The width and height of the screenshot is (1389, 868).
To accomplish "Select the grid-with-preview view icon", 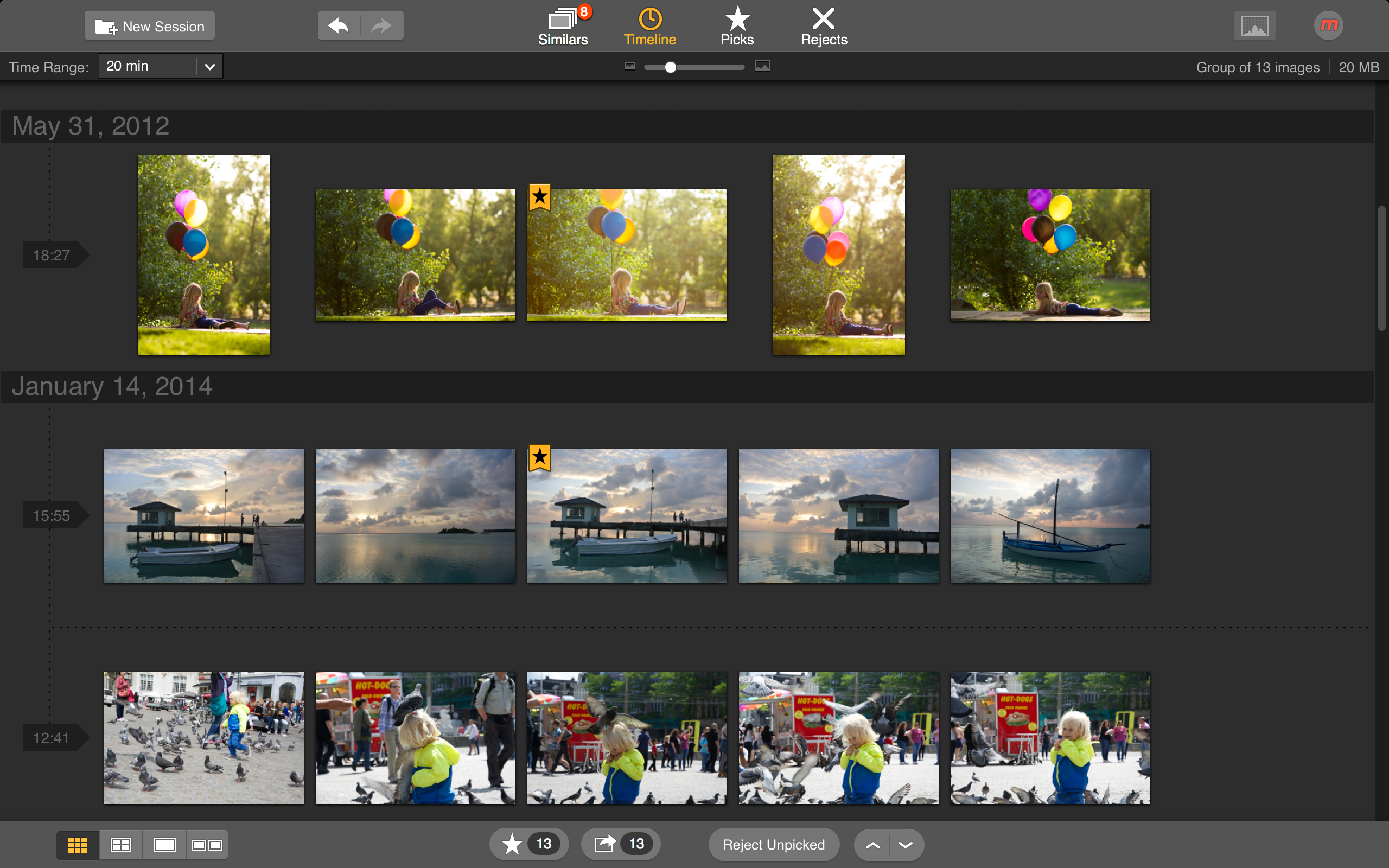I will tap(121, 845).
